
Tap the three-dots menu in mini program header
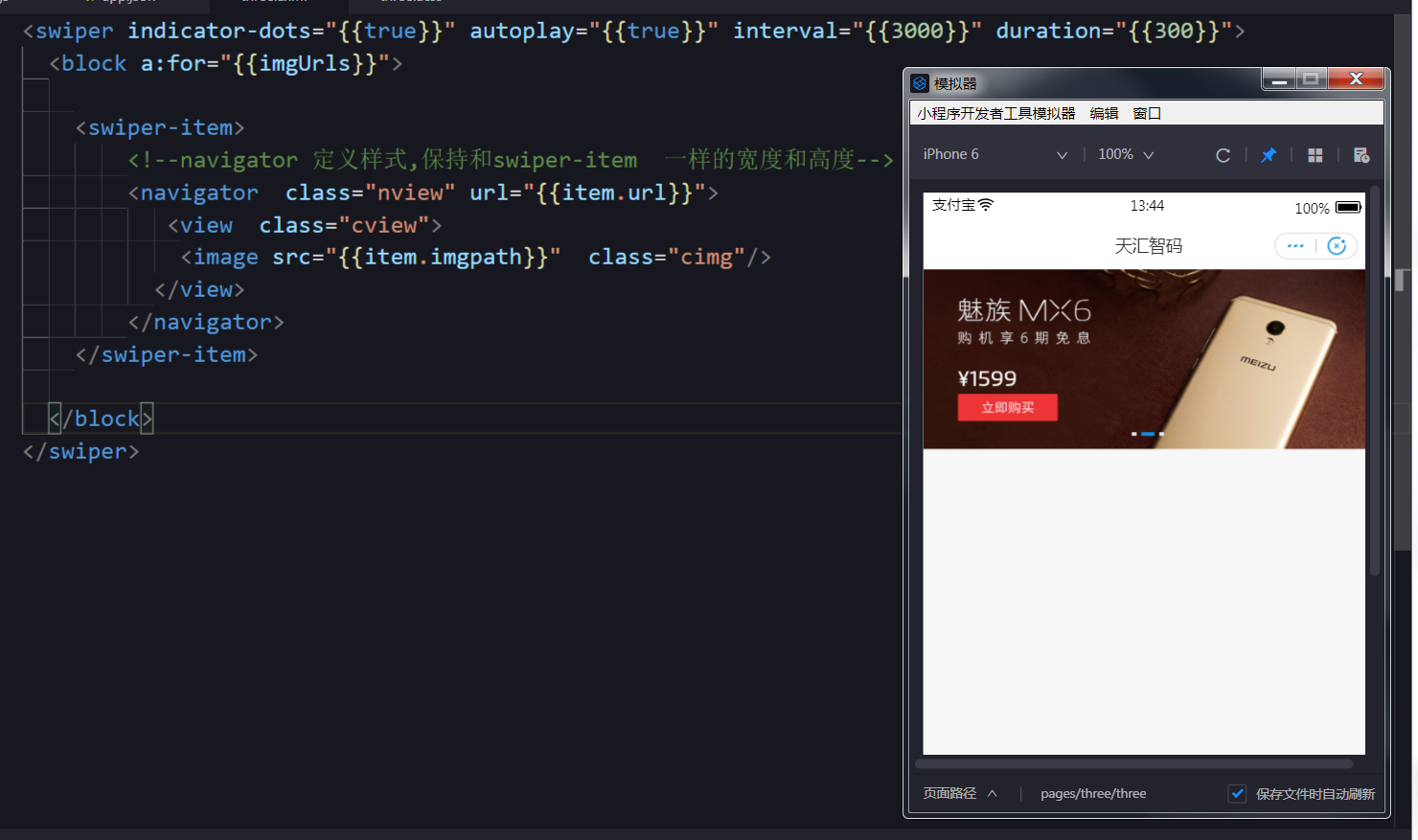tap(1295, 246)
